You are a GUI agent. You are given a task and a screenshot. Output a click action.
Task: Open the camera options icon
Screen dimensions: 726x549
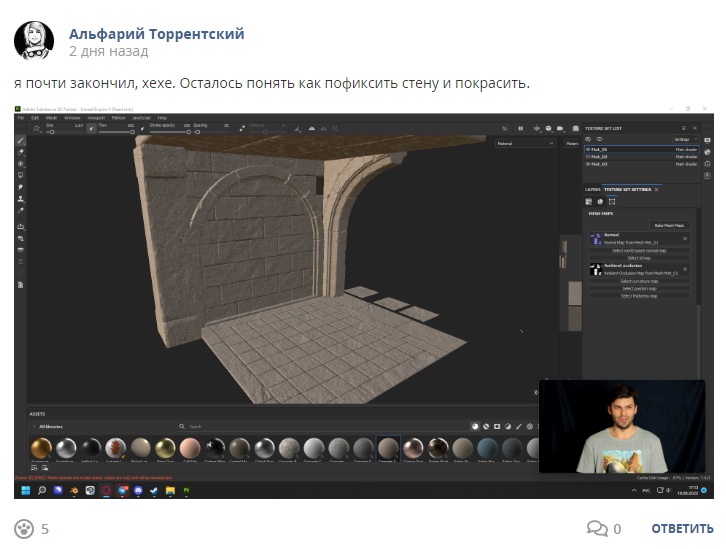coord(560,128)
